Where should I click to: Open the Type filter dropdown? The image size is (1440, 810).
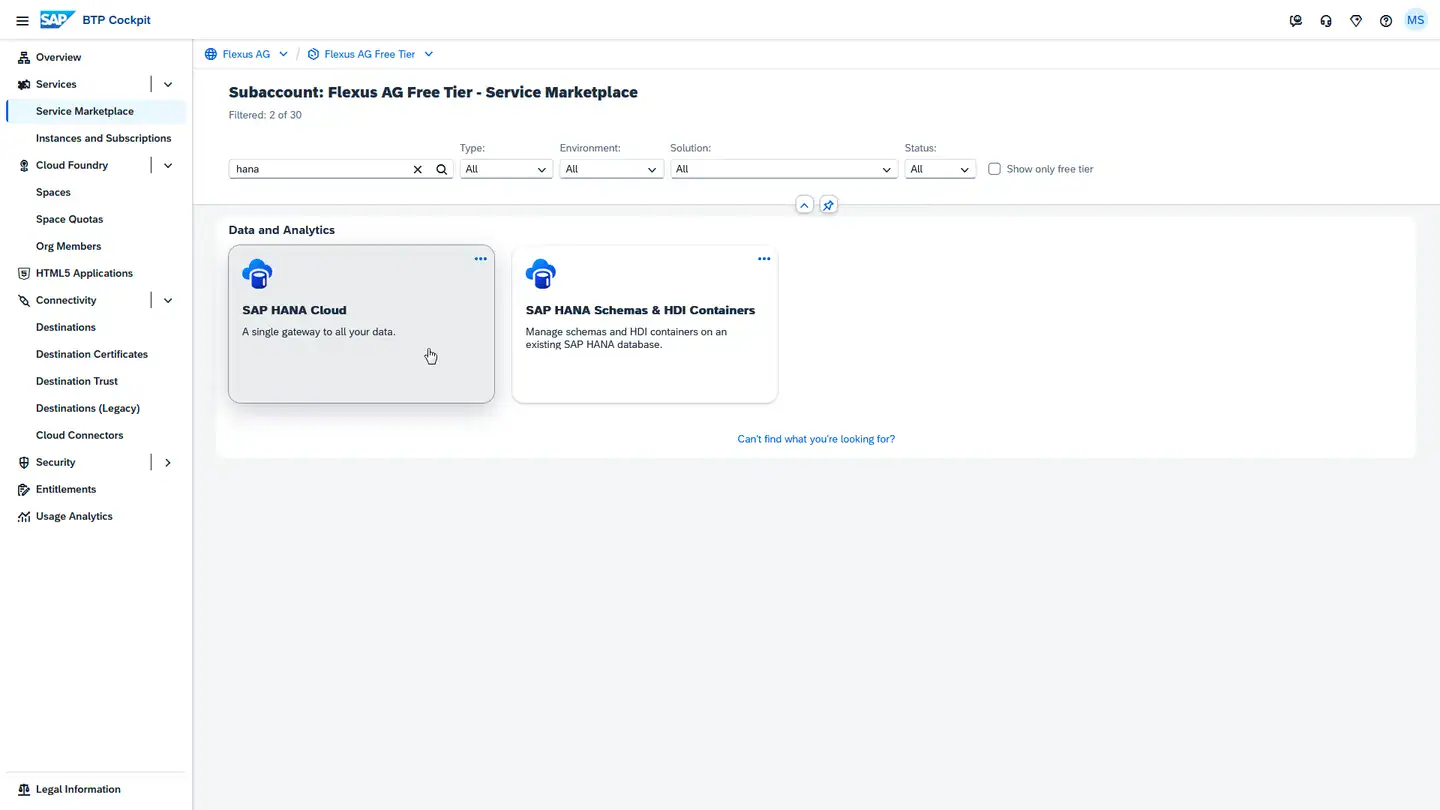pyautogui.click(x=506, y=169)
